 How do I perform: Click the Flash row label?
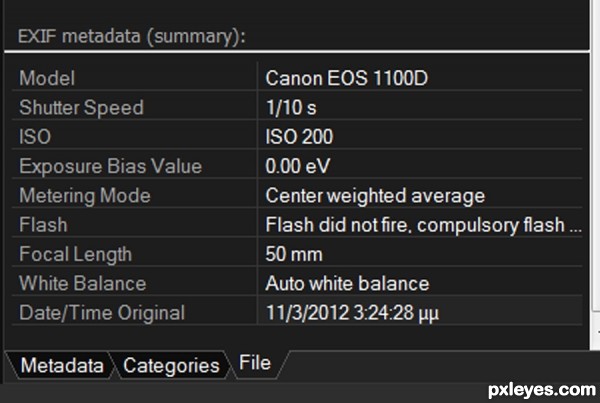40,224
